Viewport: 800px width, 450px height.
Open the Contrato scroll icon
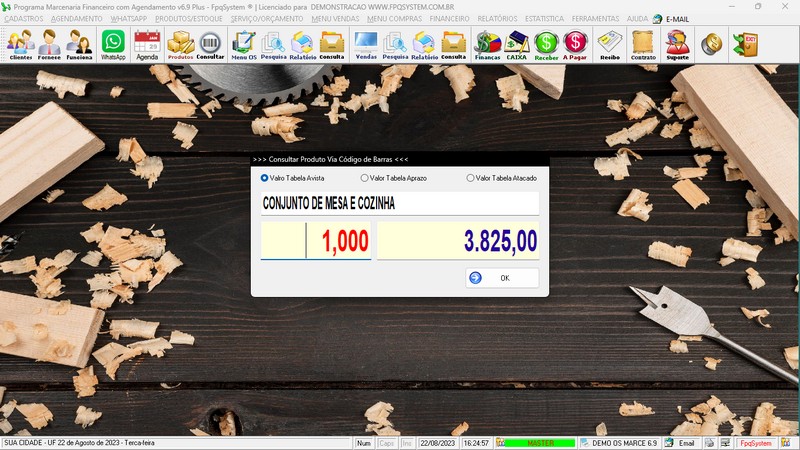(643, 45)
